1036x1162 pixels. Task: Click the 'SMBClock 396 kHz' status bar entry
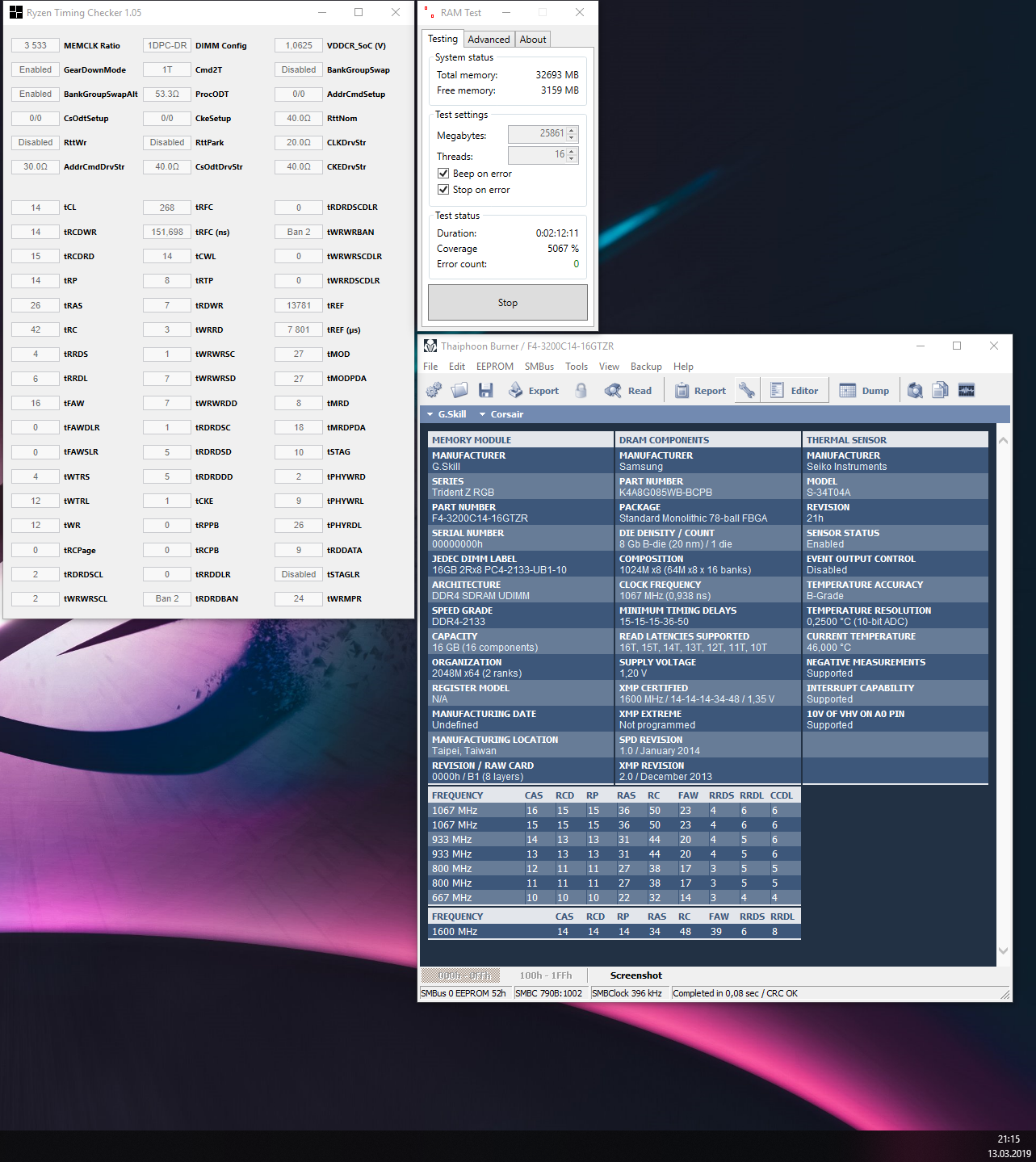(x=627, y=993)
